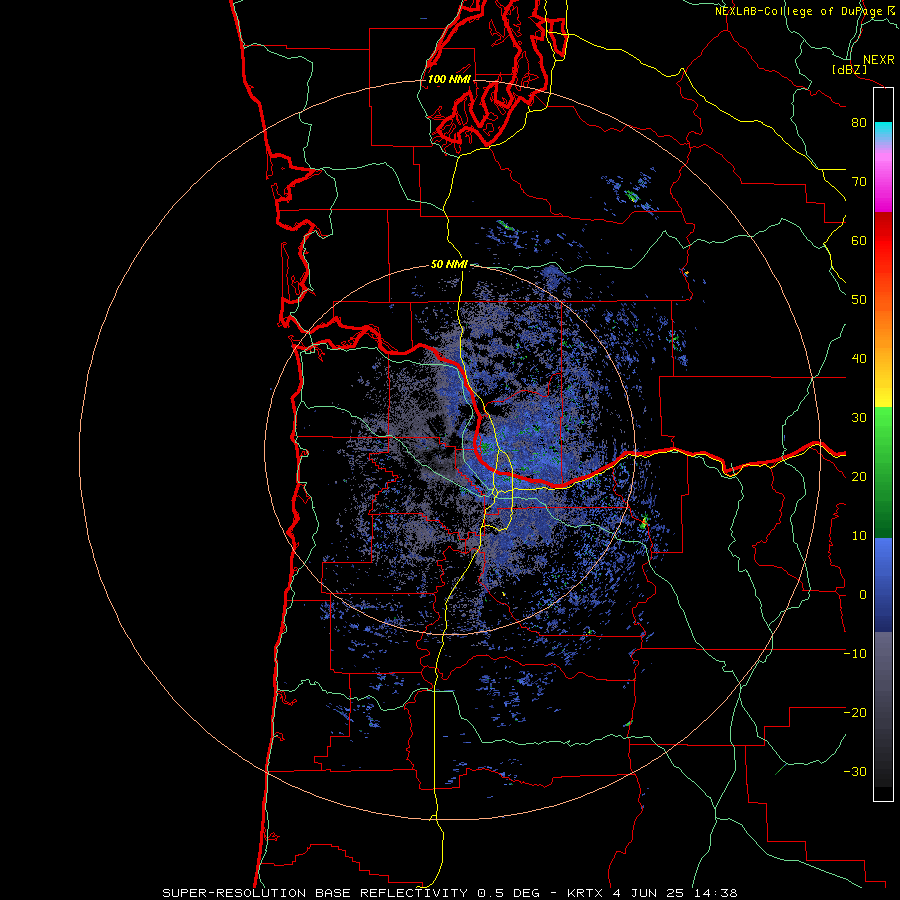Click the KRTX station identifier in the caption
This screenshot has height=900, width=900.
[587, 893]
